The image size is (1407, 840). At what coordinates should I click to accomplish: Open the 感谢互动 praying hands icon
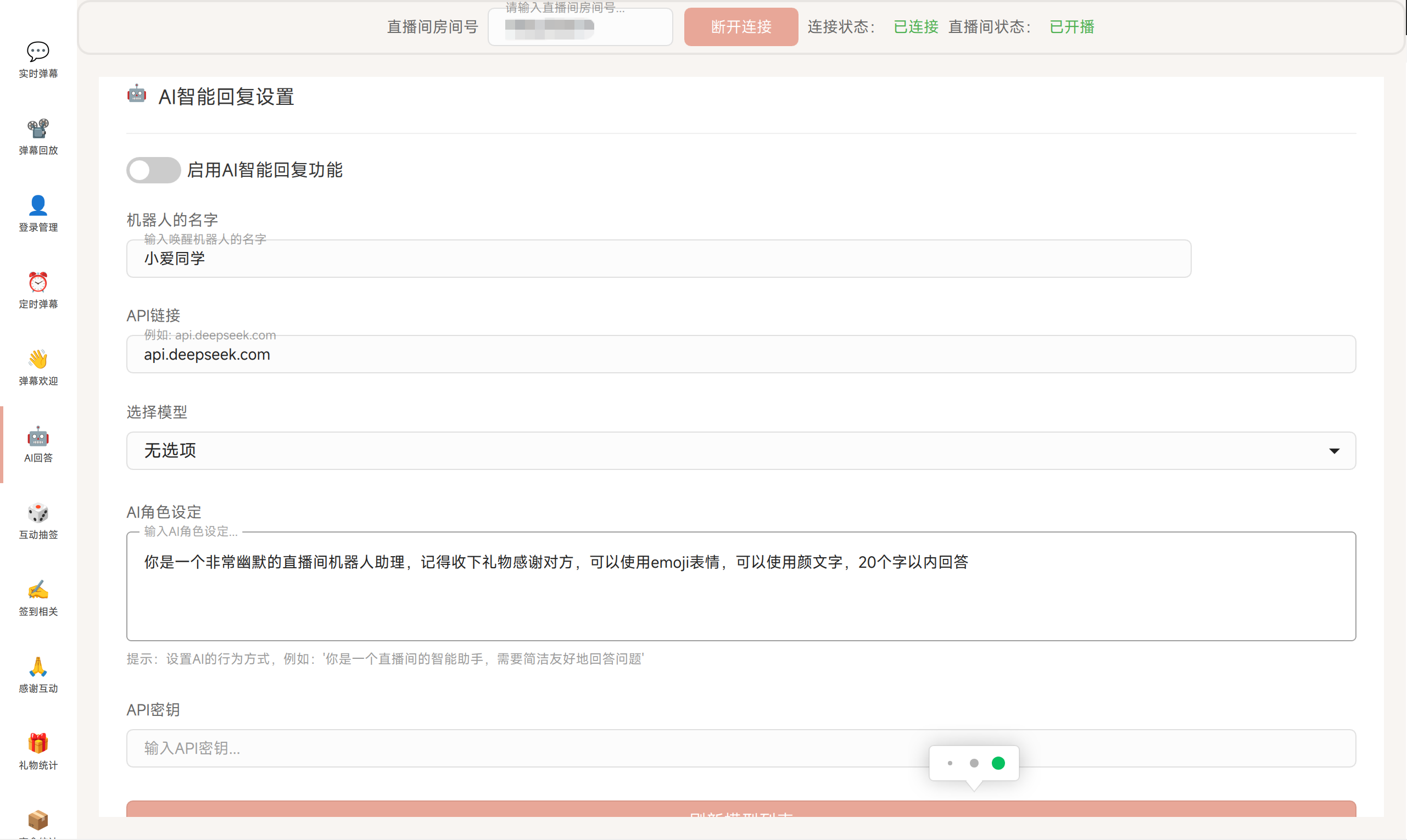point(38,667)
